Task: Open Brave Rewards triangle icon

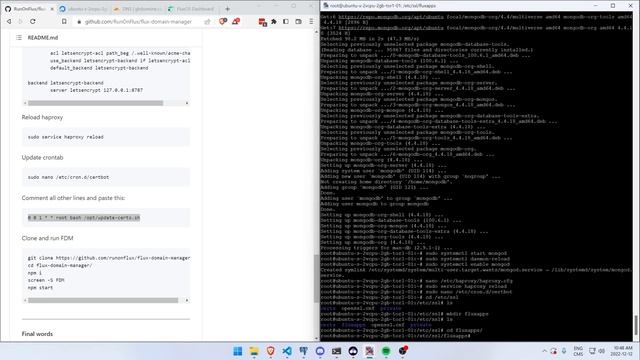Action: point(236,21)
